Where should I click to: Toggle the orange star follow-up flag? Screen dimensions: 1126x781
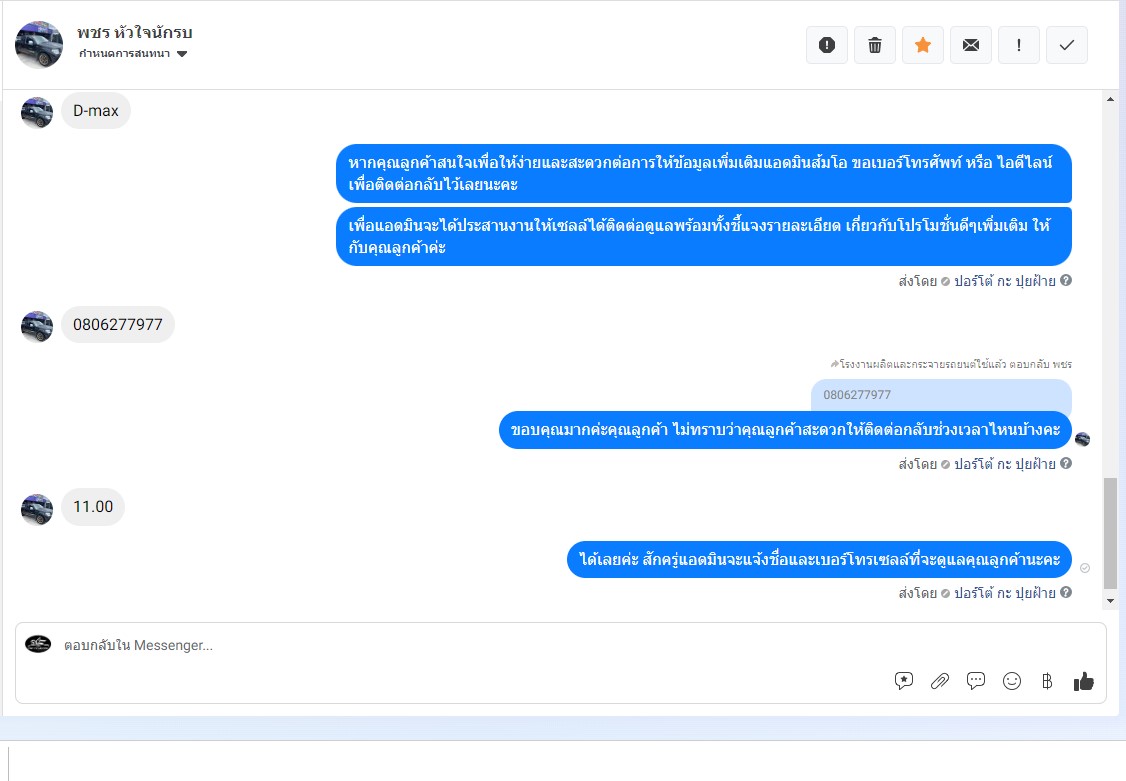pos(923,45)
